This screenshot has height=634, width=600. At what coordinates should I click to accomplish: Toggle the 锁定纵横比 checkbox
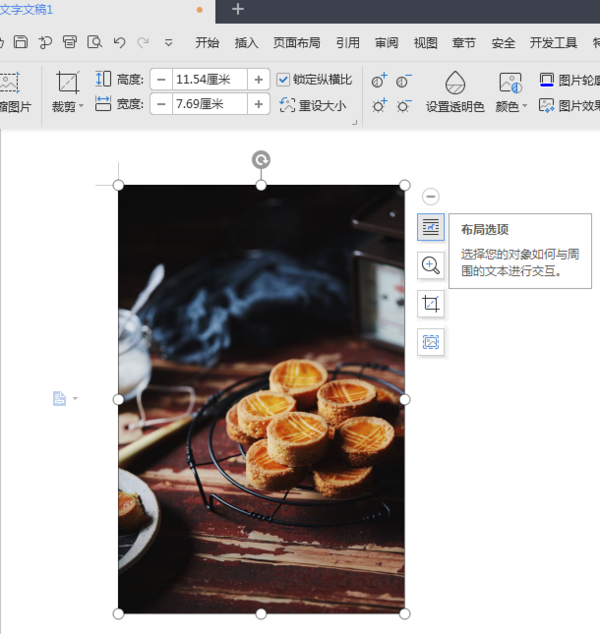tap(284, 79)
